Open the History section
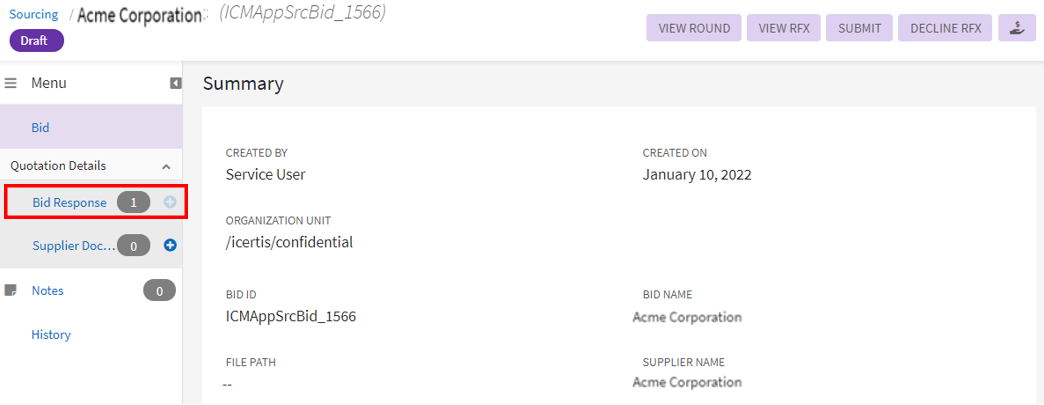Image resolution: width=1044 pixels, height=405 pixels. [x=51, y=335]
